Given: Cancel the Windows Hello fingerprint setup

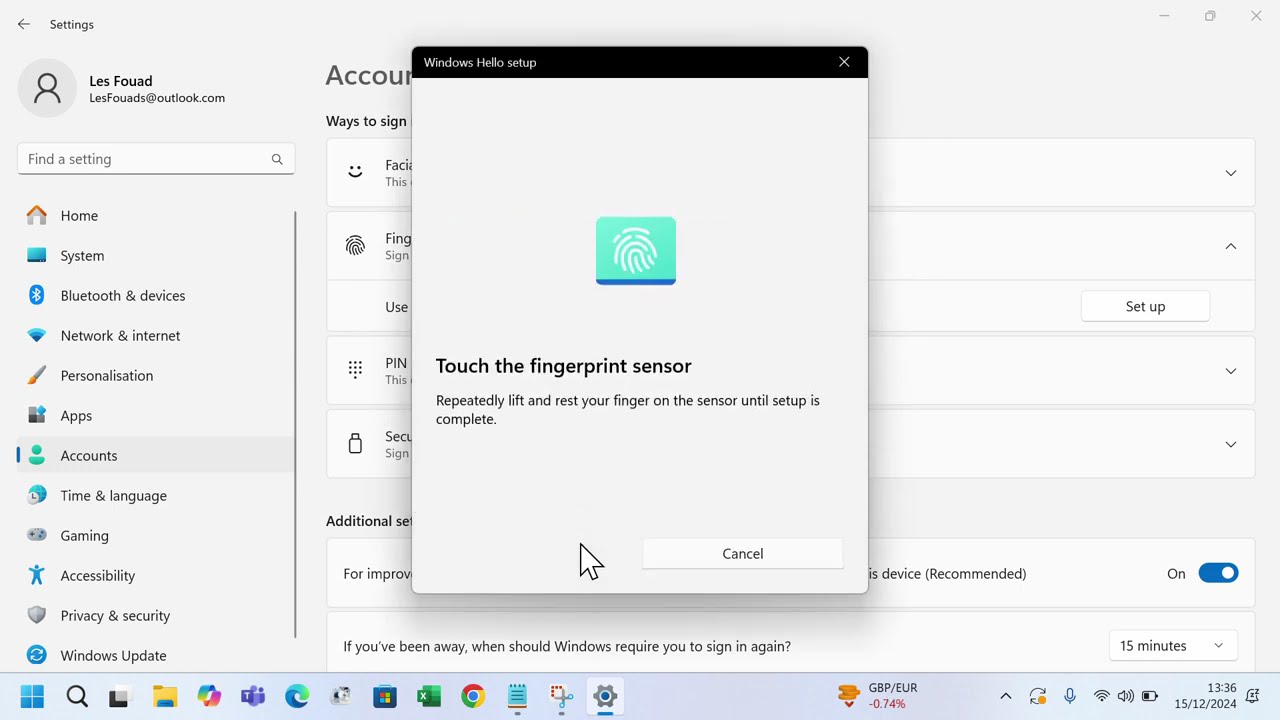Looking at the screenshot, I should pos(742,554).
